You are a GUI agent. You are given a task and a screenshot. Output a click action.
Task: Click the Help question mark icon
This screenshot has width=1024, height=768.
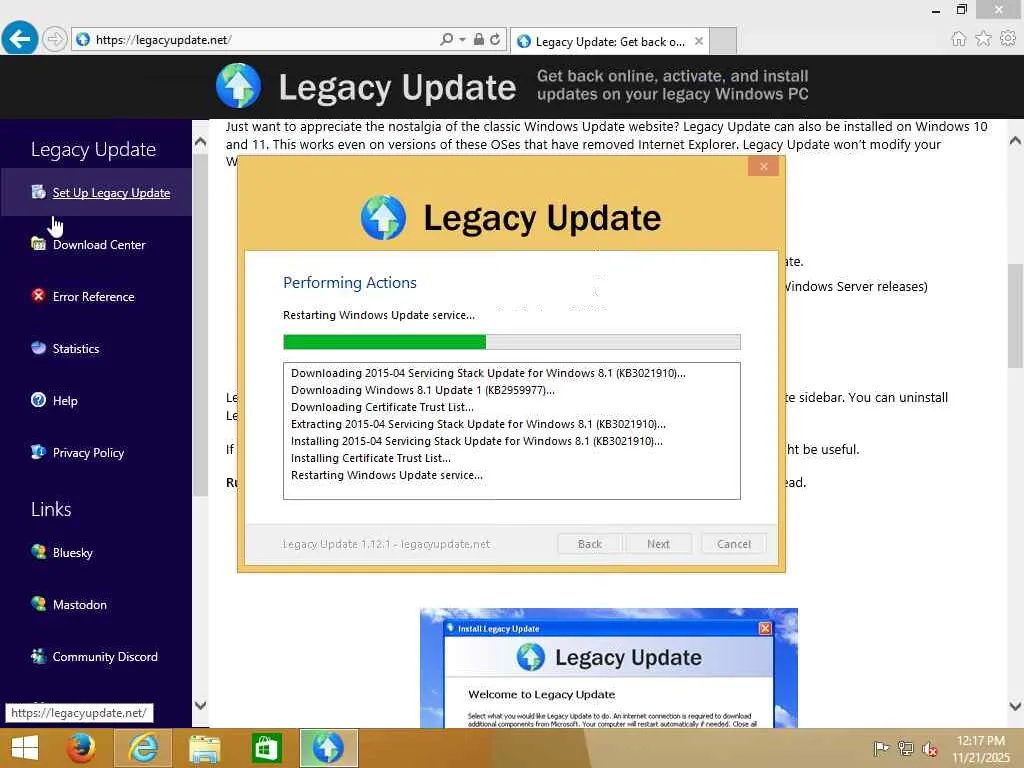point(39,400)
